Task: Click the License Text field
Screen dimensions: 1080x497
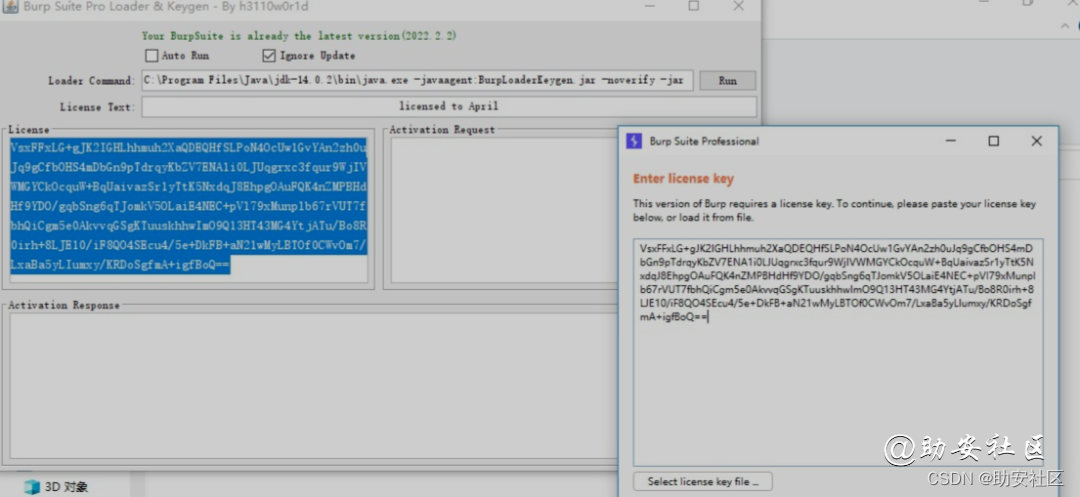Action: [449, 107]
